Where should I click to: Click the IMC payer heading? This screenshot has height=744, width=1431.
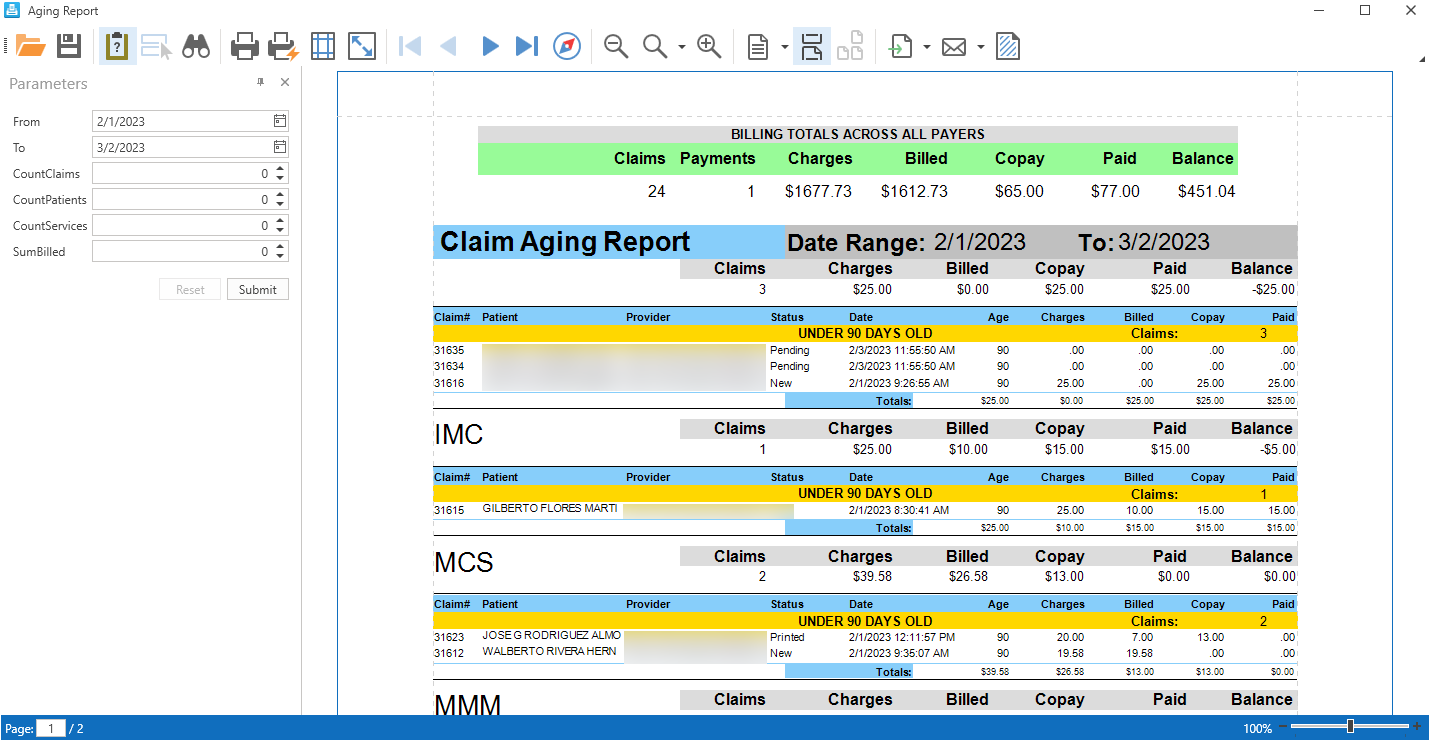coord(459,435)
